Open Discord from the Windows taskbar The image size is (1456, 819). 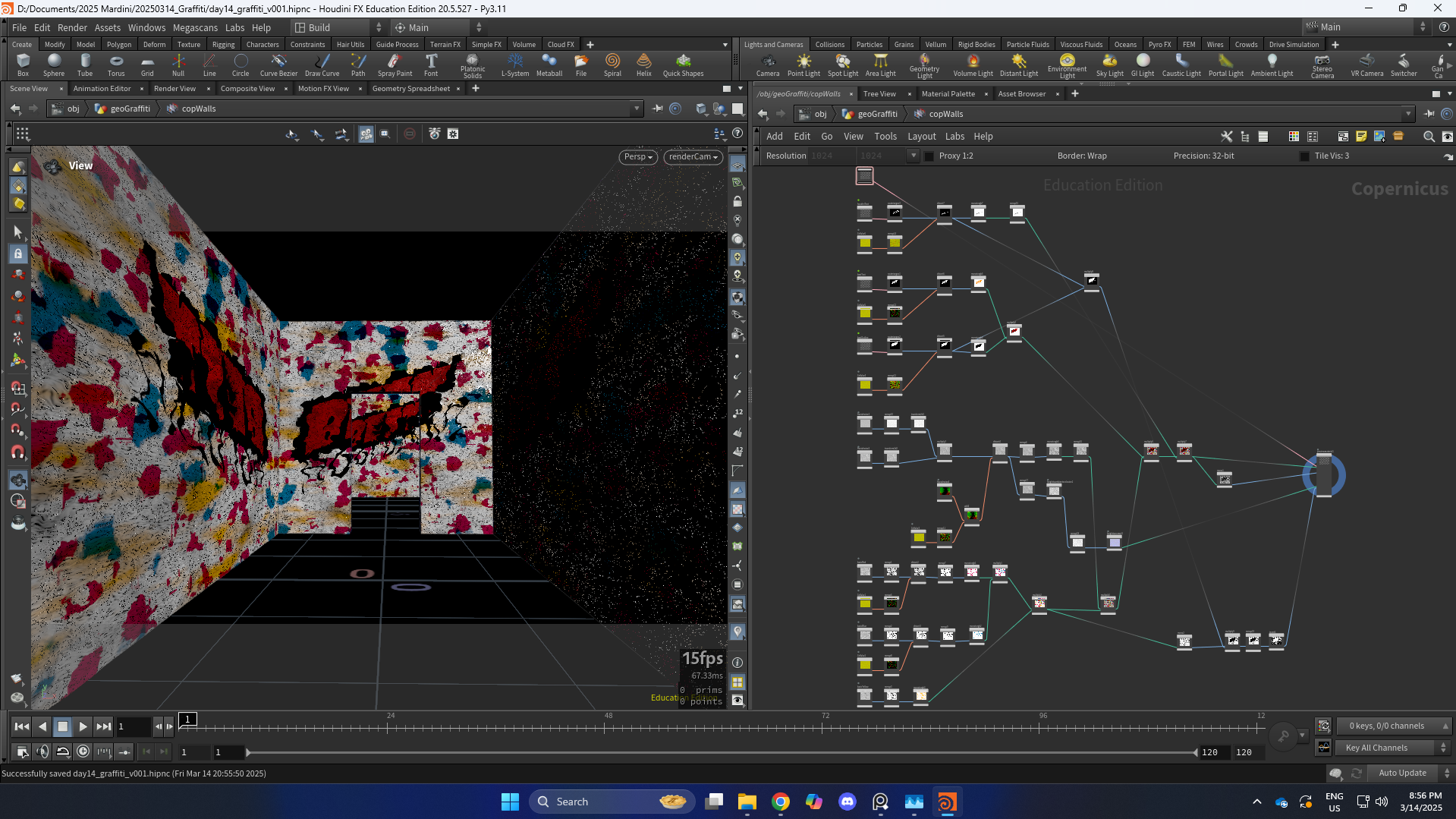click(x=847, y=802)
